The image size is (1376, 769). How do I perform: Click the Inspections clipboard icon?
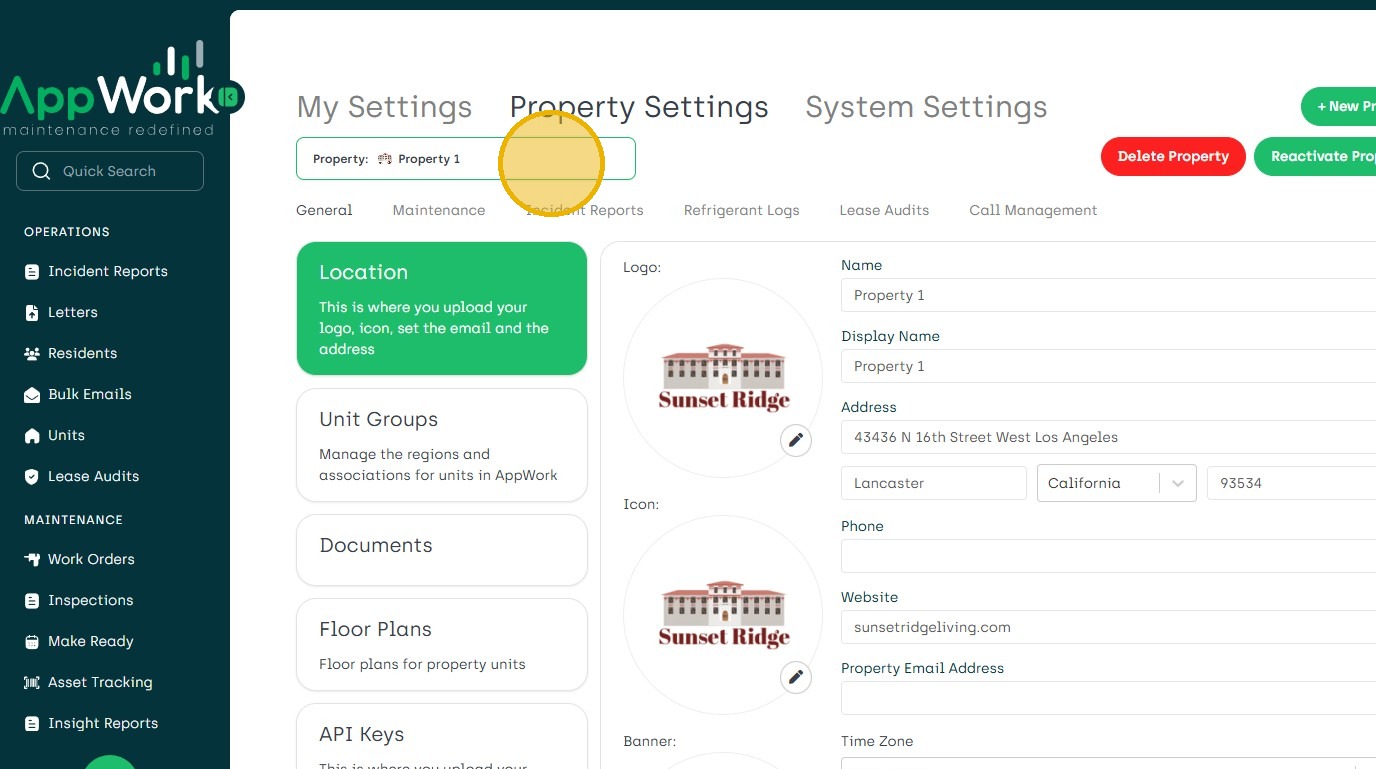pos(32,601)
